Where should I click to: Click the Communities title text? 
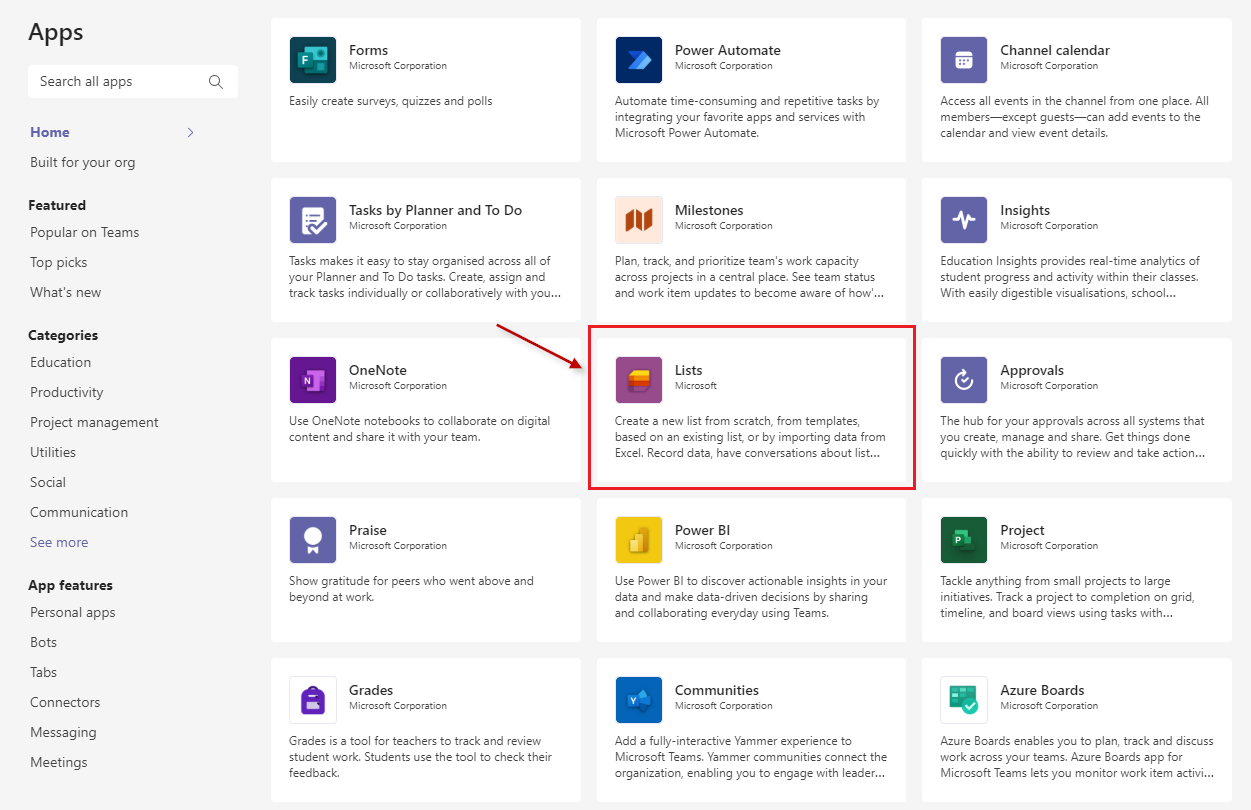717,690
